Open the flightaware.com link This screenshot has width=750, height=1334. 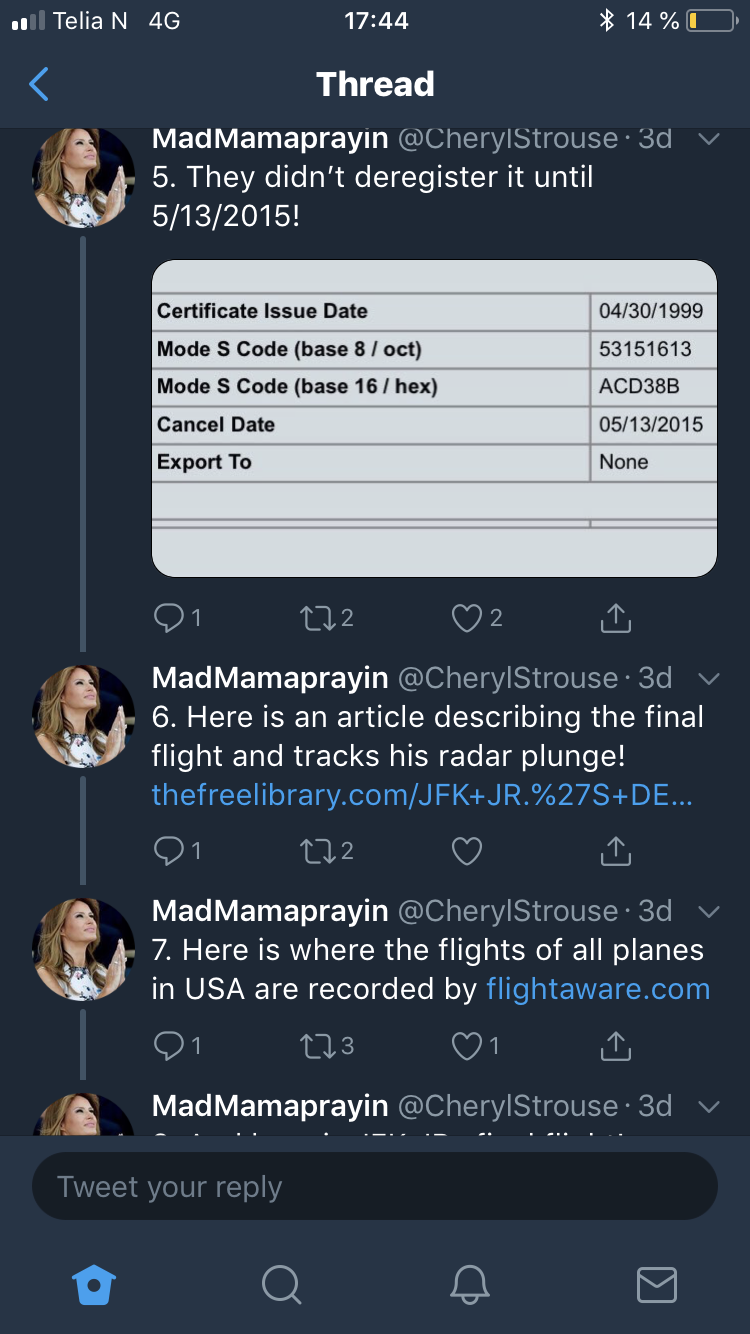[x=597, y=989]
